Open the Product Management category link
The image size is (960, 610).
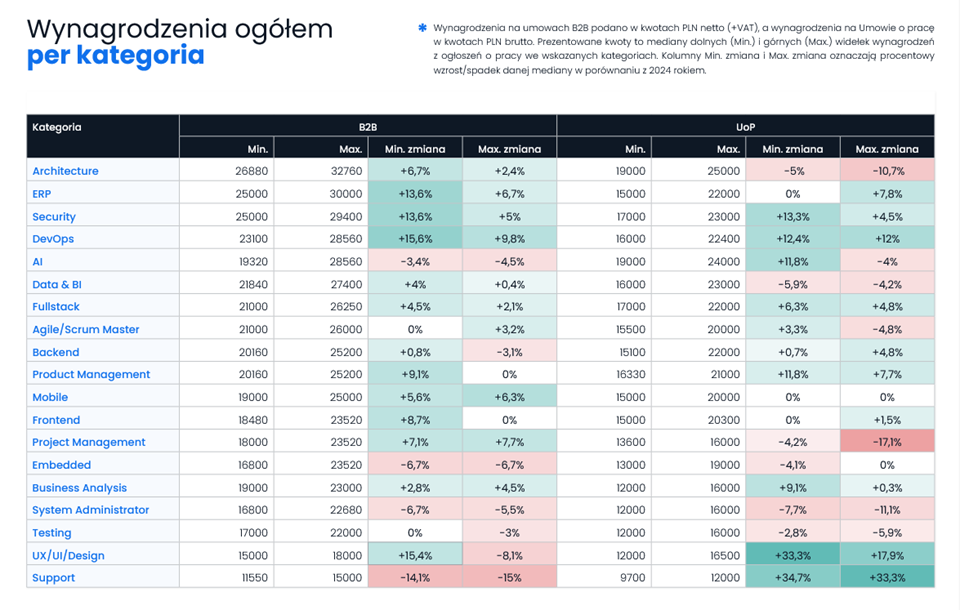(91, 374)
